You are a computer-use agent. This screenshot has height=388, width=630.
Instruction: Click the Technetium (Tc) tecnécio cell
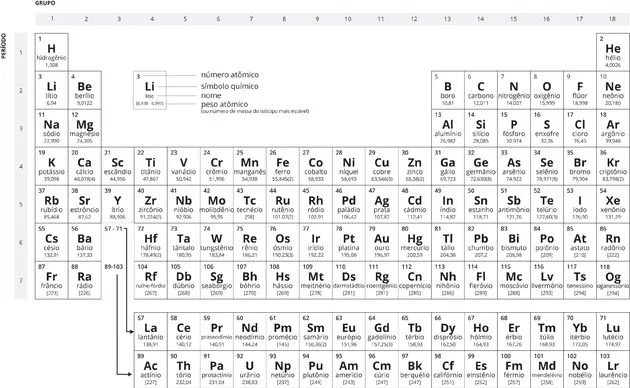[250, 204]
